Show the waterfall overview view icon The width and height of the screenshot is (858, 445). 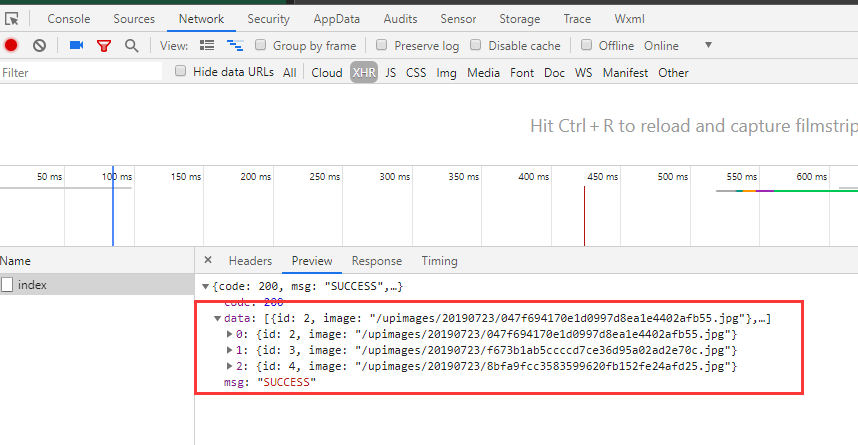(x=235, y=45)
